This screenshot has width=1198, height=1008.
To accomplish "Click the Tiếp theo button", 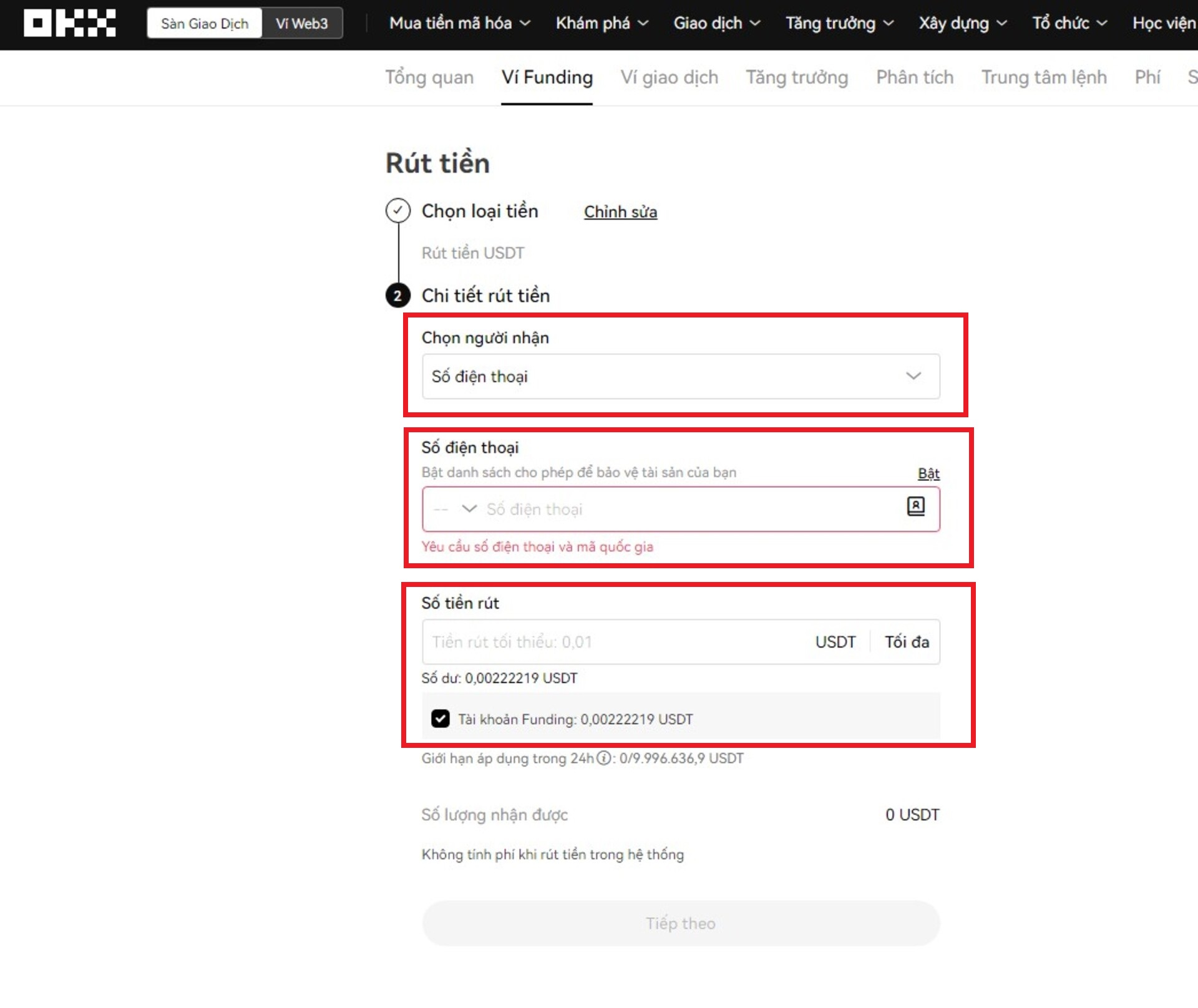I will coord(681,923).
